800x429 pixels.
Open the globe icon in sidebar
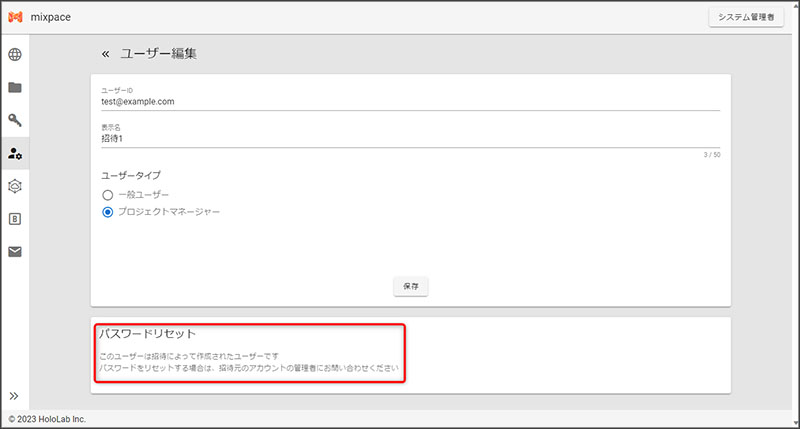[x=15, y=54]
